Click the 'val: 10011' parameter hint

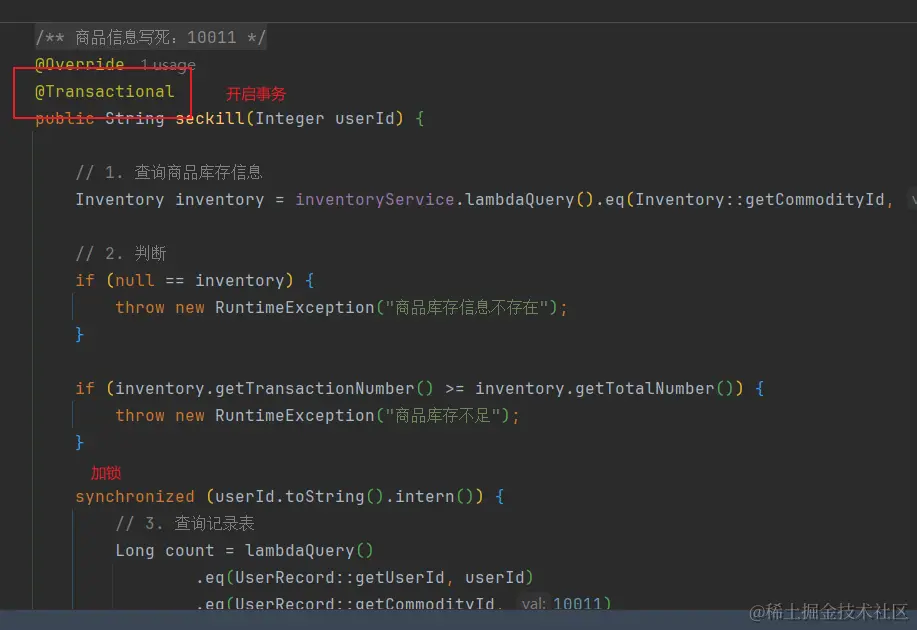click(x=561, y=603)
